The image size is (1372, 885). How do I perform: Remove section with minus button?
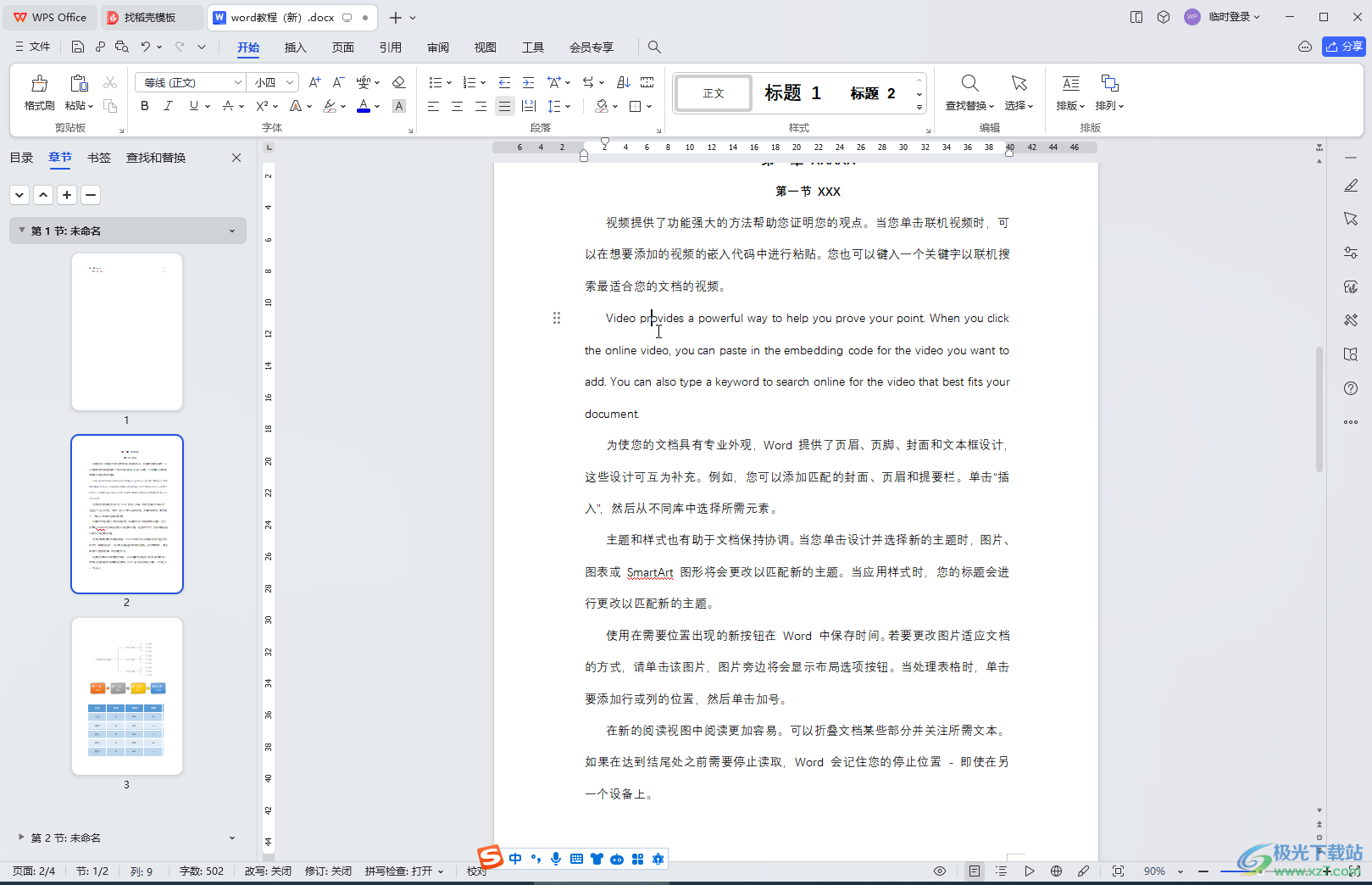click(91, 195)
